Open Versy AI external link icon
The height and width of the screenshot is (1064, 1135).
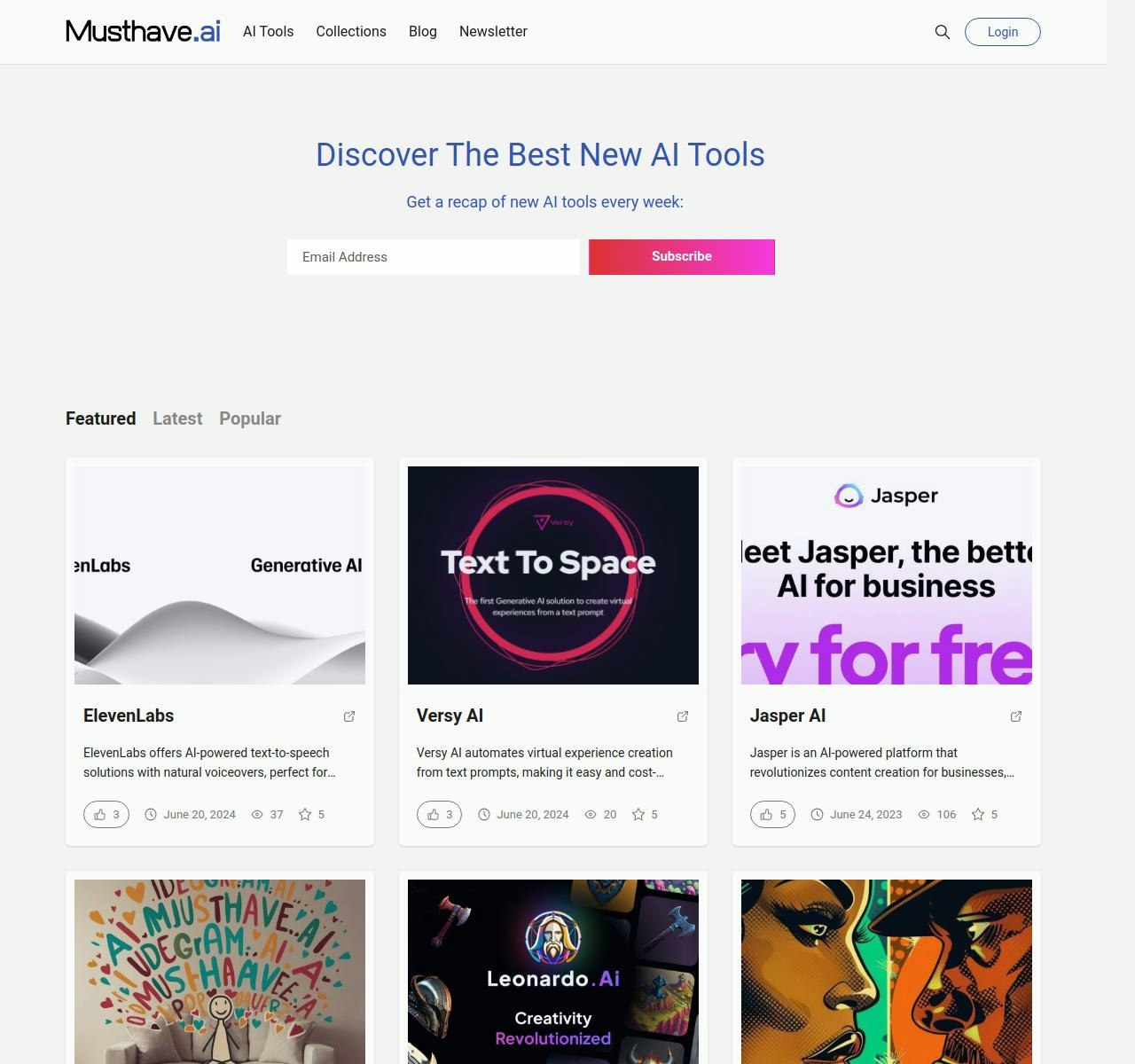[x=683, y=716]
